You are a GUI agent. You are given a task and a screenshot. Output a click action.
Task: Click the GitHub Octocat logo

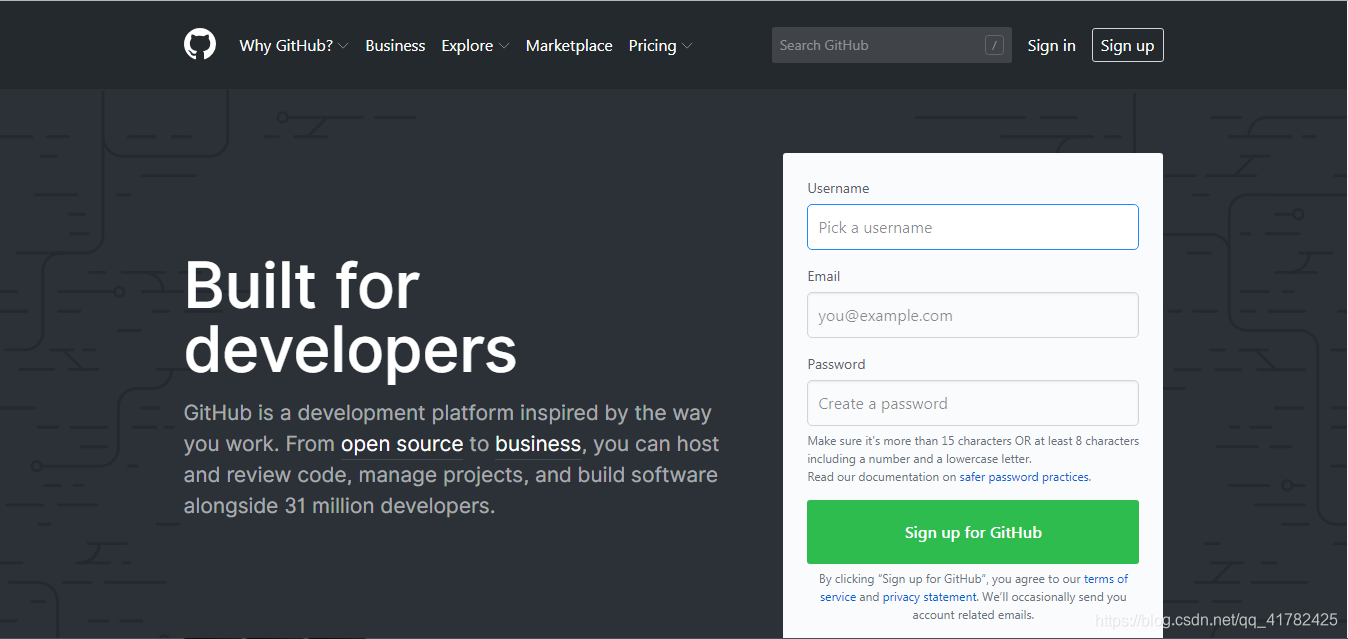[x=200, y=45]
